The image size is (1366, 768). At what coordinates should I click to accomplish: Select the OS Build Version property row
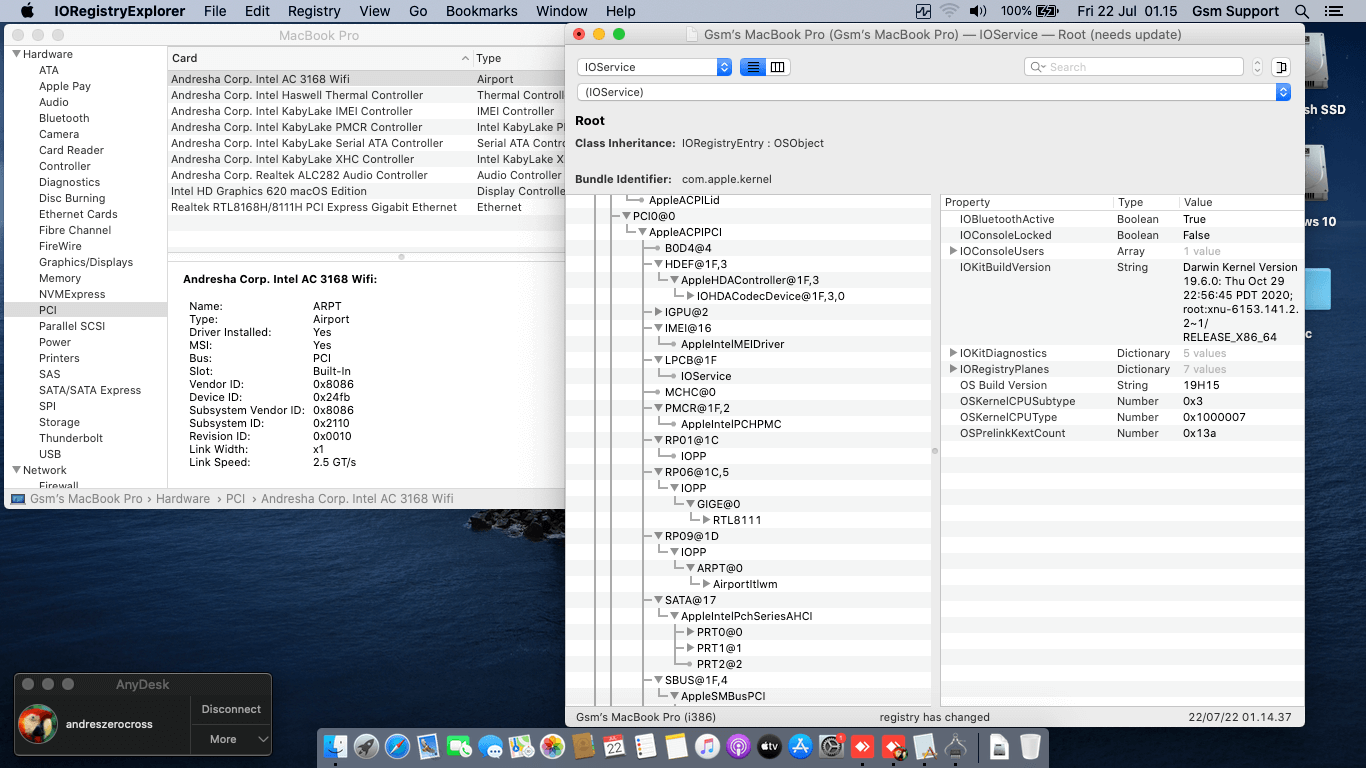pyautogui.click(x=1122, y=385)
